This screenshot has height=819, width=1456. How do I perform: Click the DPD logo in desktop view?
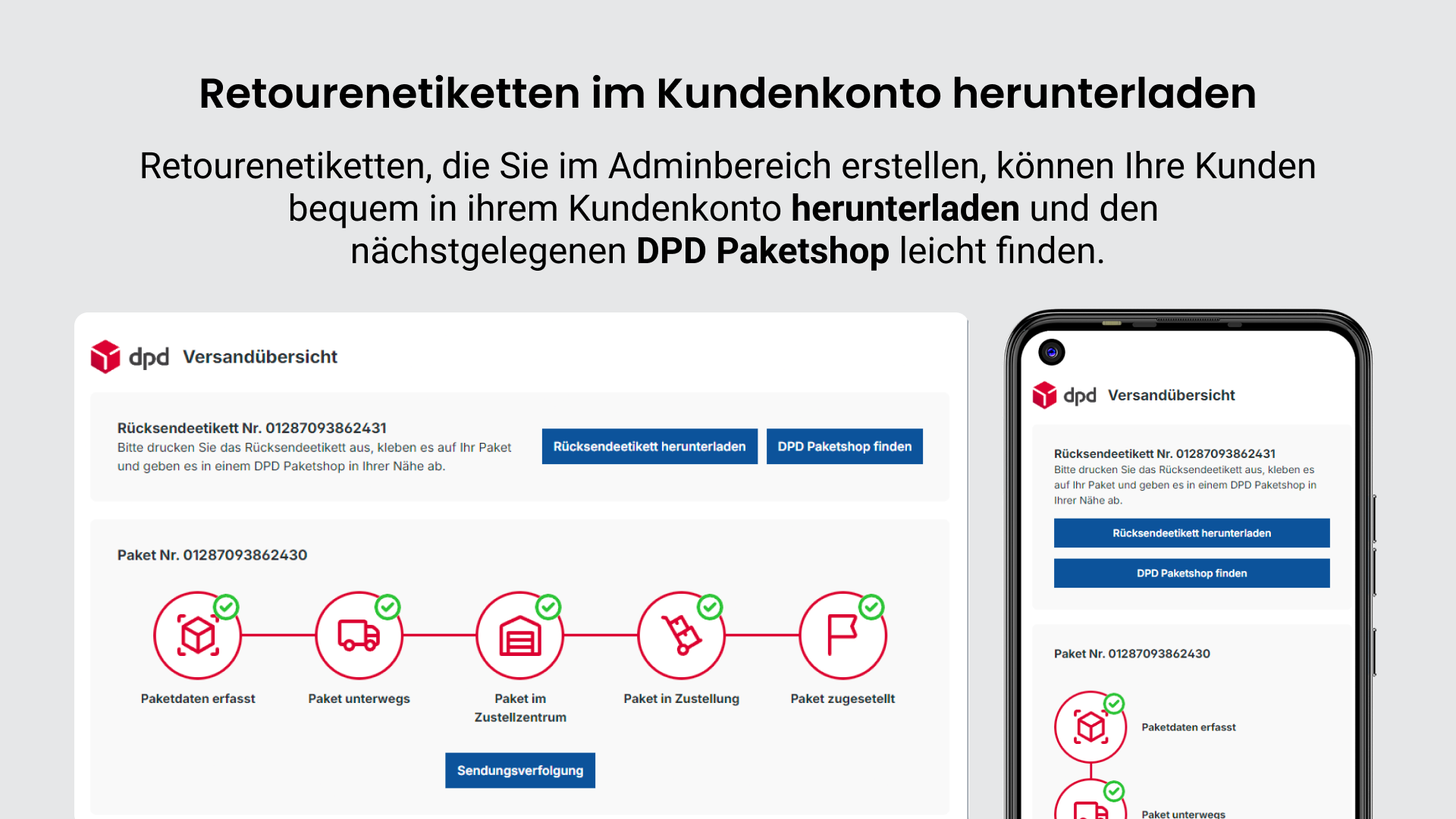point(130,356)
